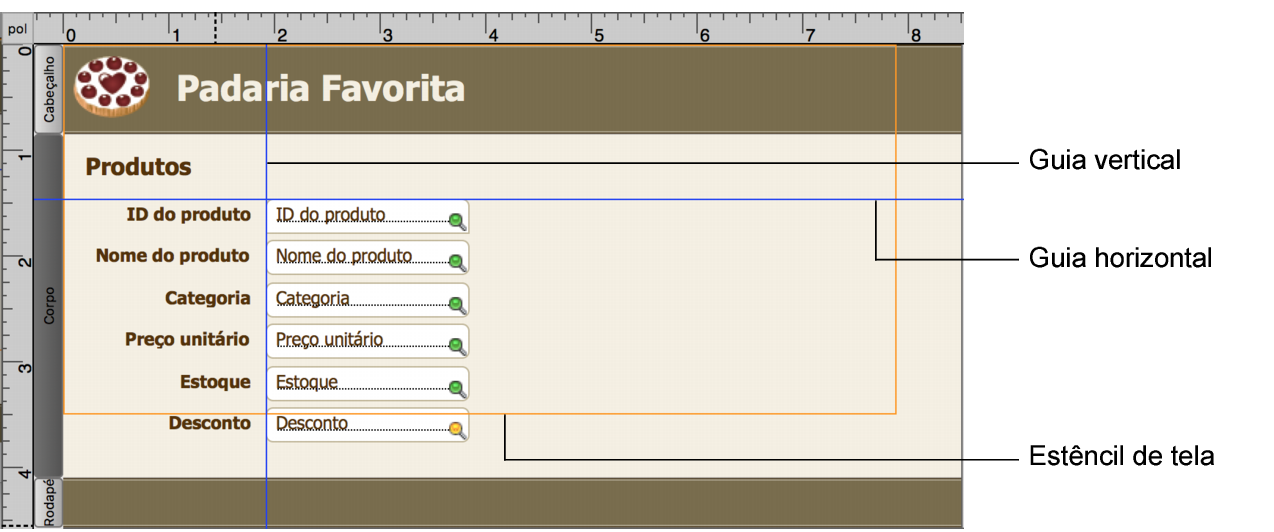
Task: Click magnifier icon in Nome do produto field
Action: pos(456,262)
